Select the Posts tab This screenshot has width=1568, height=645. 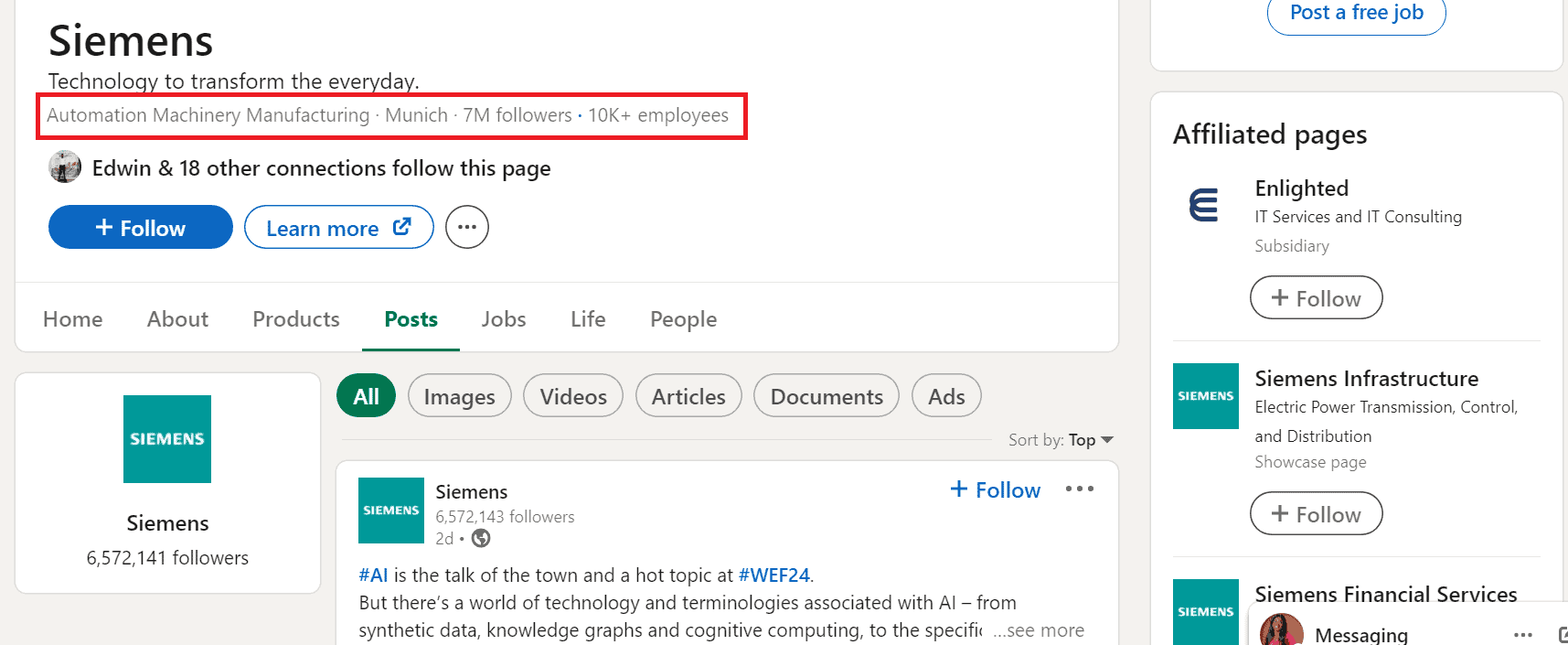point(411,319)
